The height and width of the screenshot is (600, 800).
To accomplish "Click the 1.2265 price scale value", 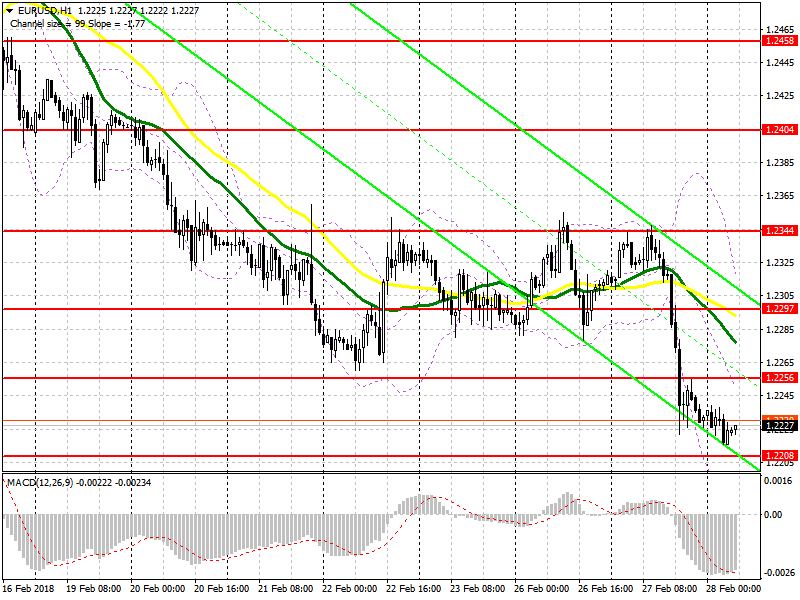I will click(x=780, y=363).
